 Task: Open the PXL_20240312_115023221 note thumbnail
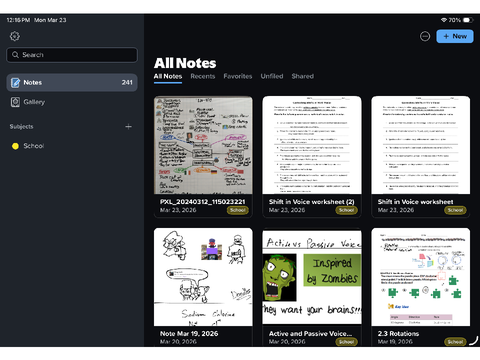pos(203,145)
